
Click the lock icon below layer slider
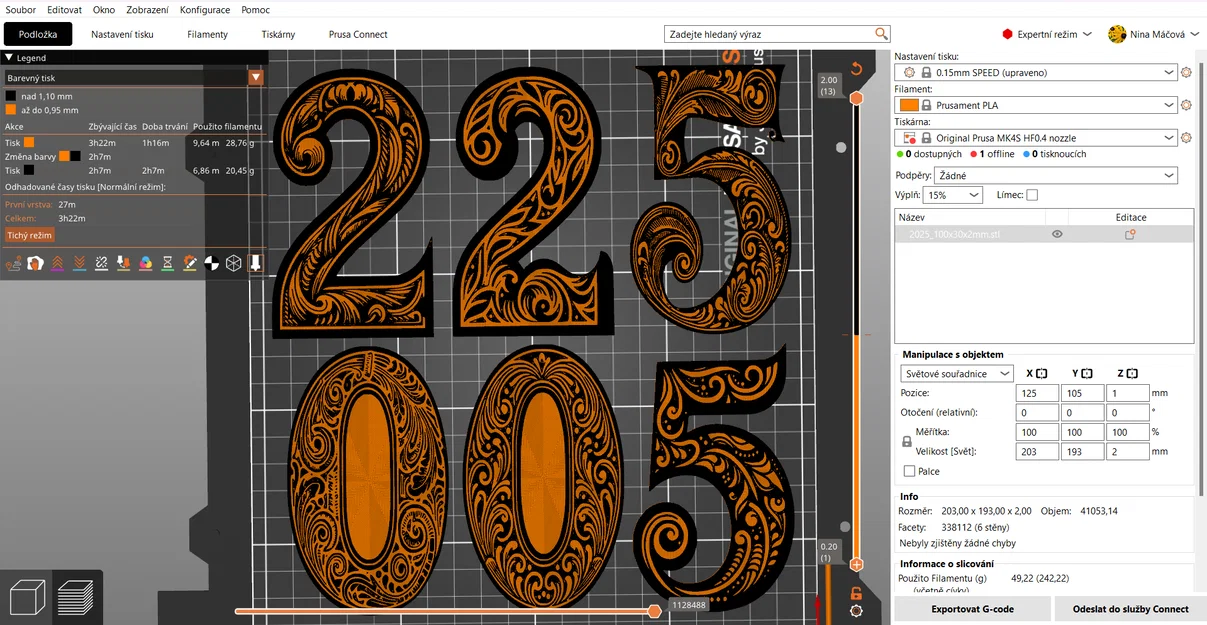pos(856,593)
